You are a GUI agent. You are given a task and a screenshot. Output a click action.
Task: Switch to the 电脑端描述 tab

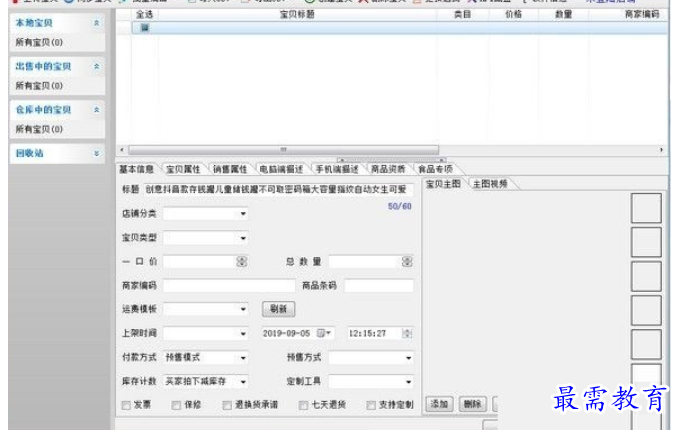click(x=282, y=169)
